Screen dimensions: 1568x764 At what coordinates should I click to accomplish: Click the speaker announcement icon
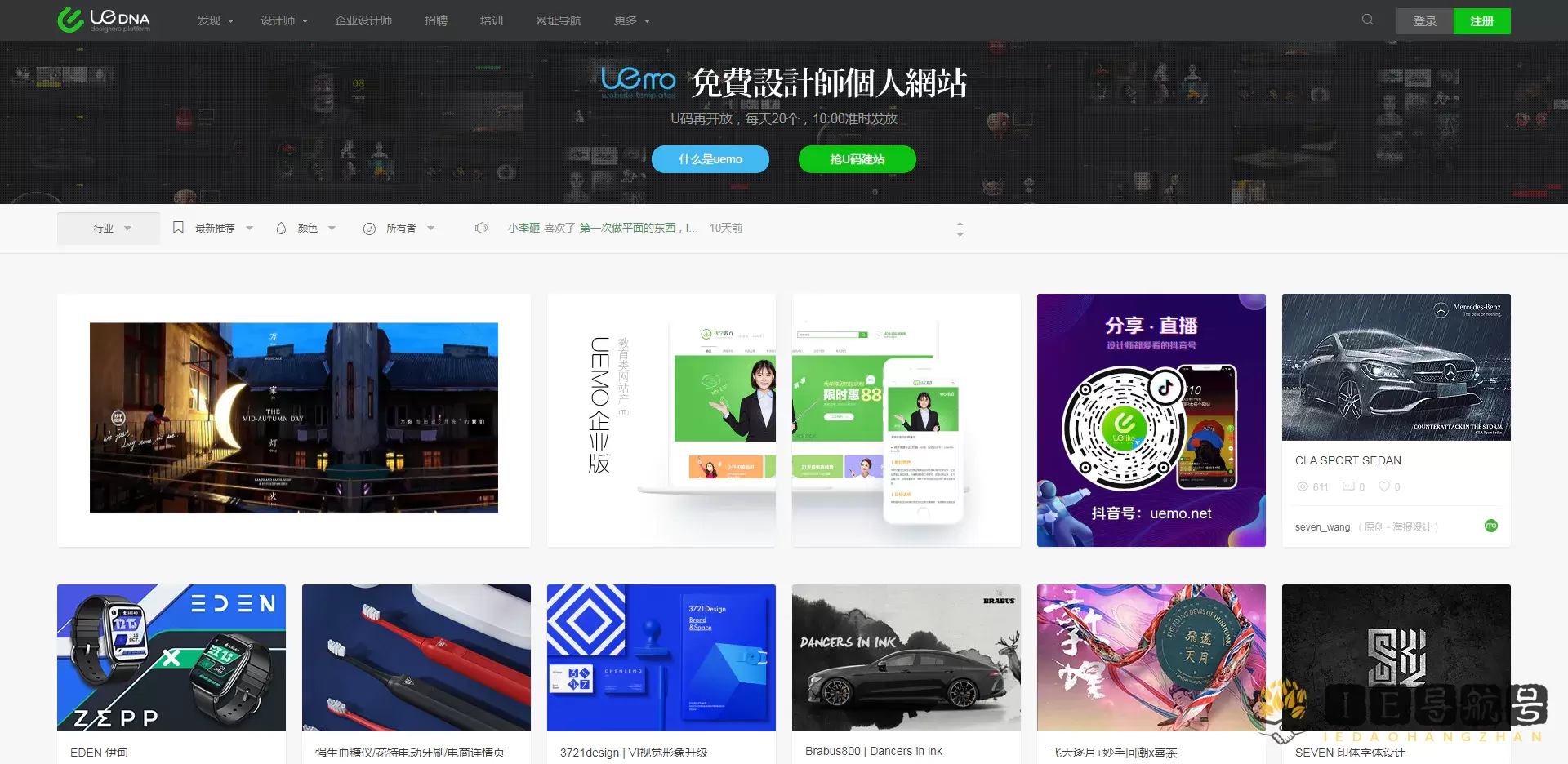click(481, 229)
